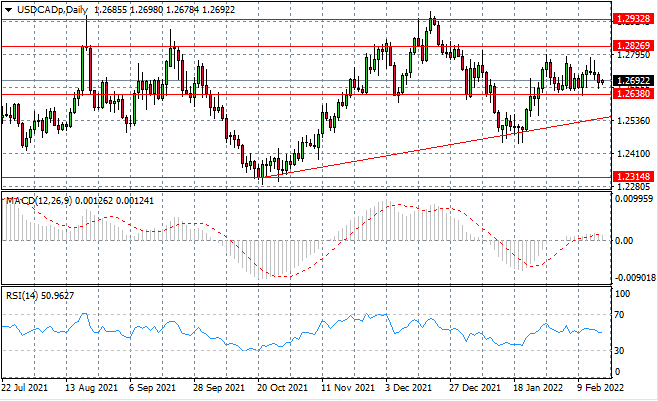Click the RSI scale level 70
Viewport: 658px width, 401px height.
pos(621,315)
